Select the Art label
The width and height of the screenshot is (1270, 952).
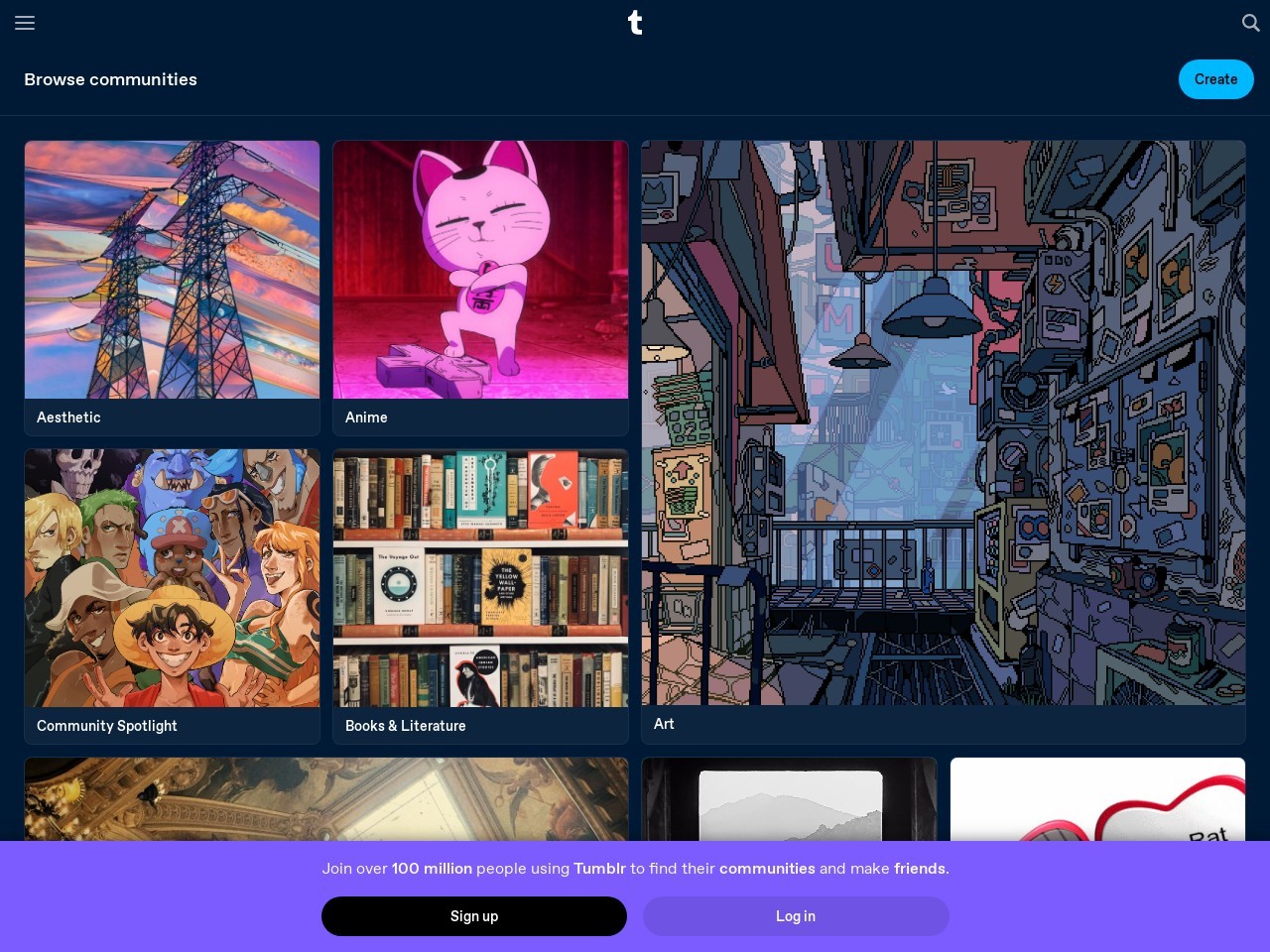(x=664, y=724)
